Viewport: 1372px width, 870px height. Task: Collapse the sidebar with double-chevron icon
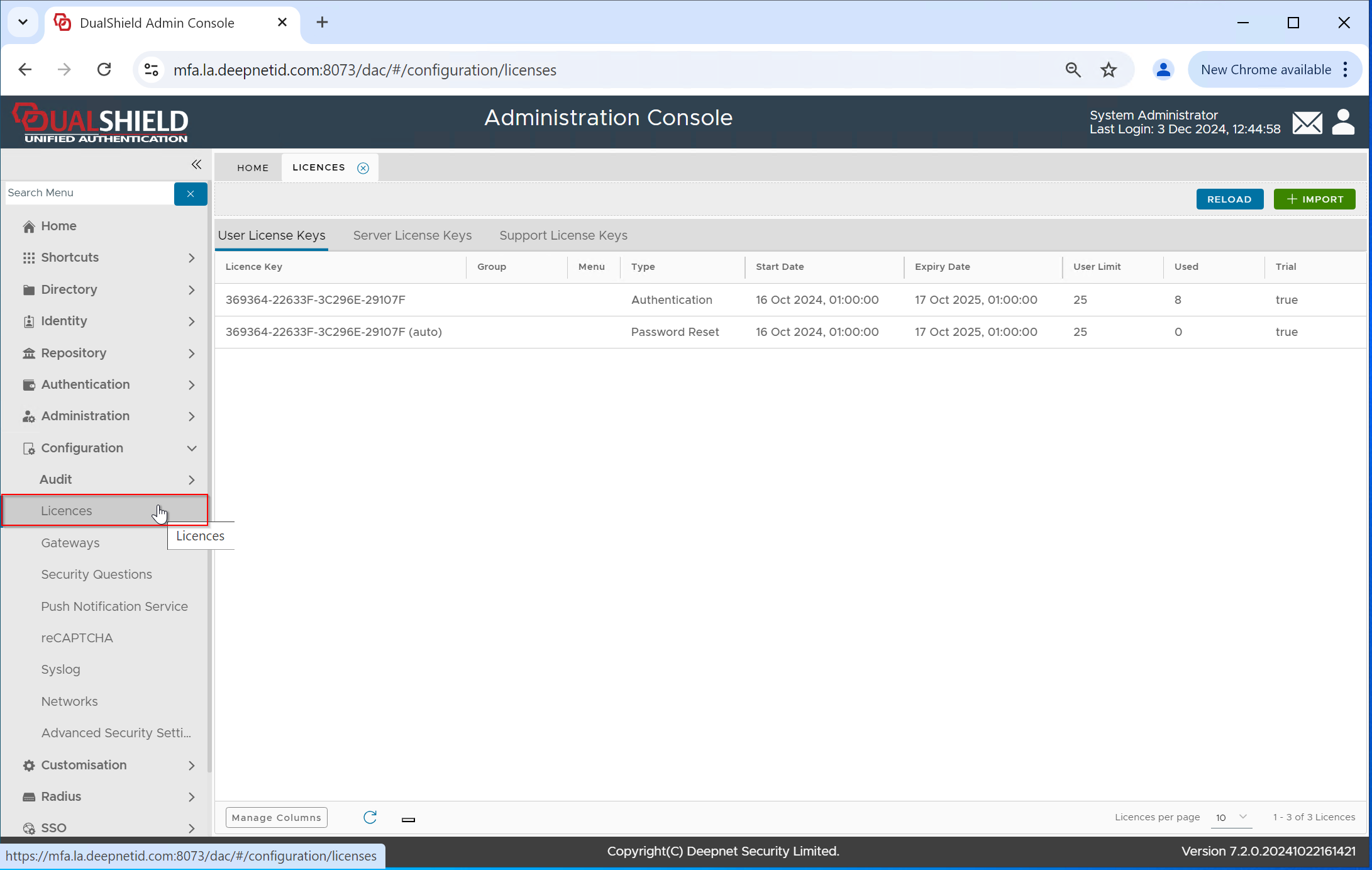[x=196, y=165]
